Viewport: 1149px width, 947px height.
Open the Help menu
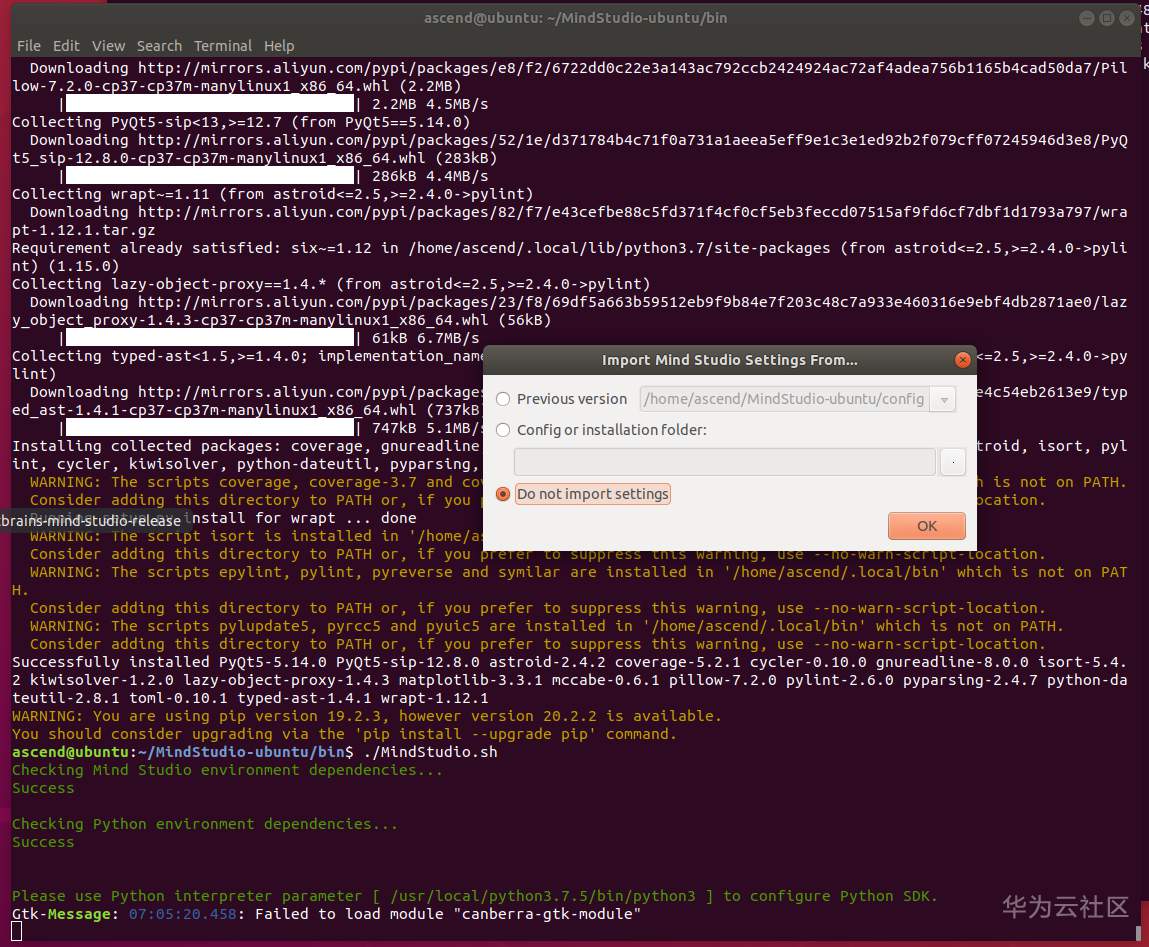click(279, 45)
